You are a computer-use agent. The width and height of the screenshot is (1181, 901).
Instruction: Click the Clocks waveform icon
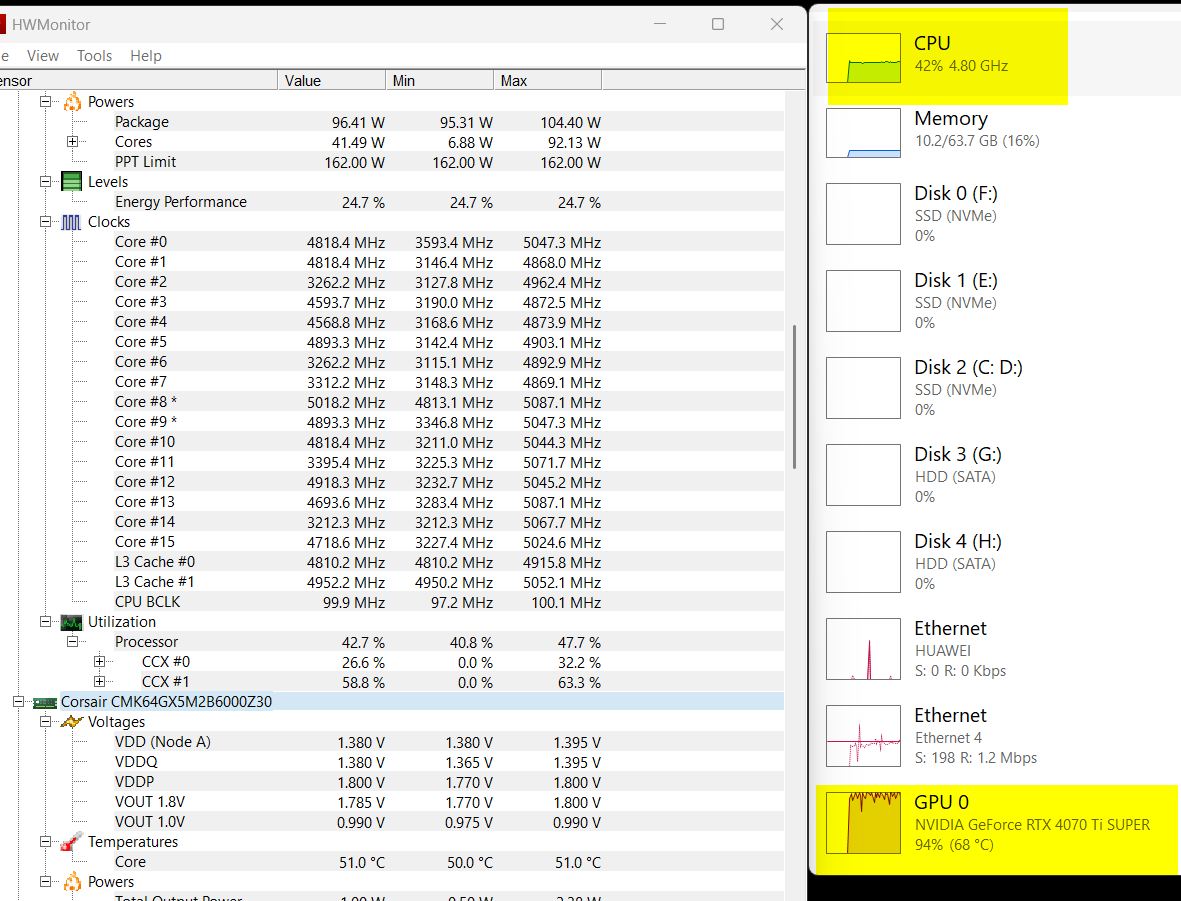click(72, 222)
